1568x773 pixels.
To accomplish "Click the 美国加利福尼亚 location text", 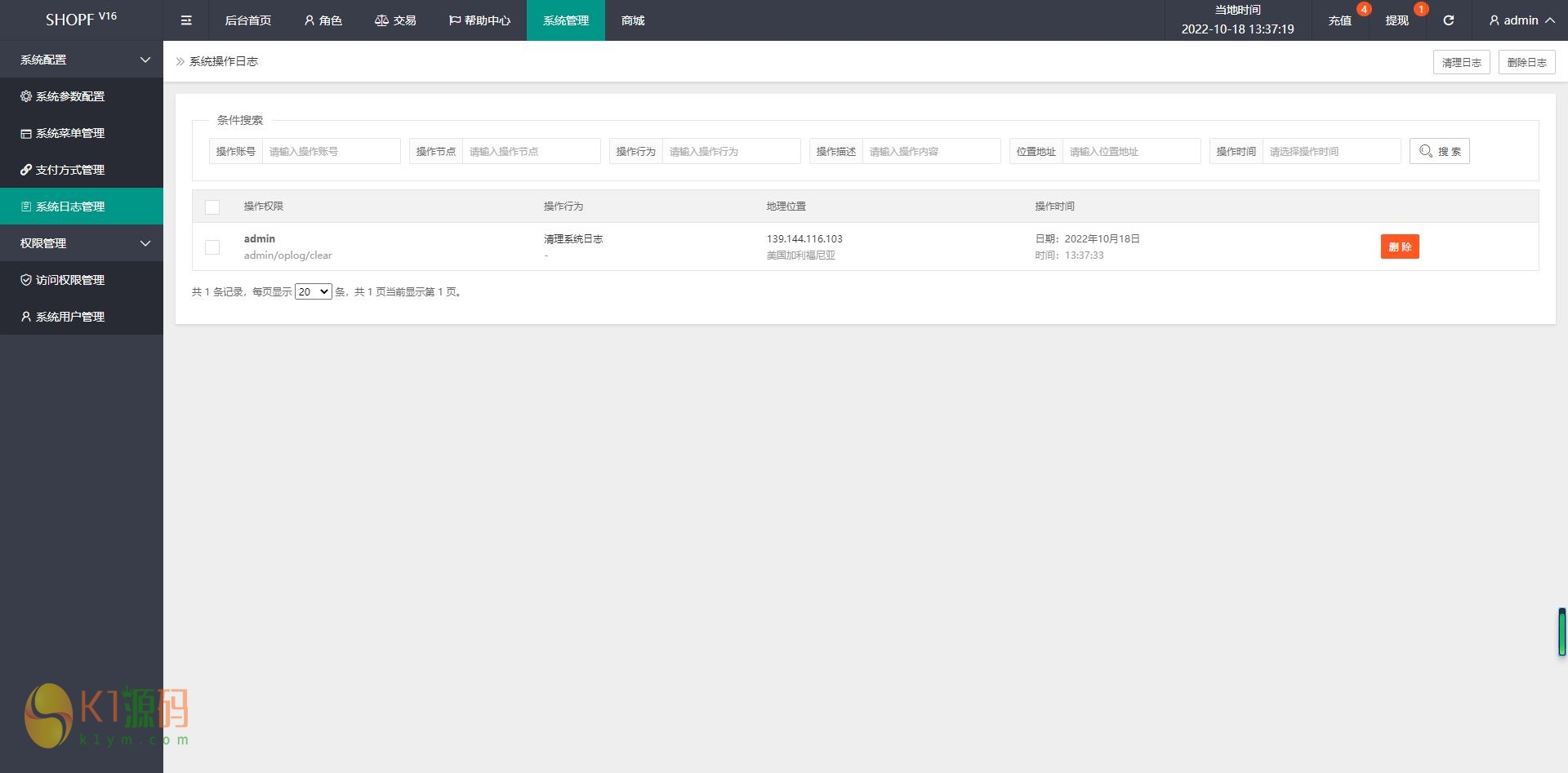I will coord(800,255).
